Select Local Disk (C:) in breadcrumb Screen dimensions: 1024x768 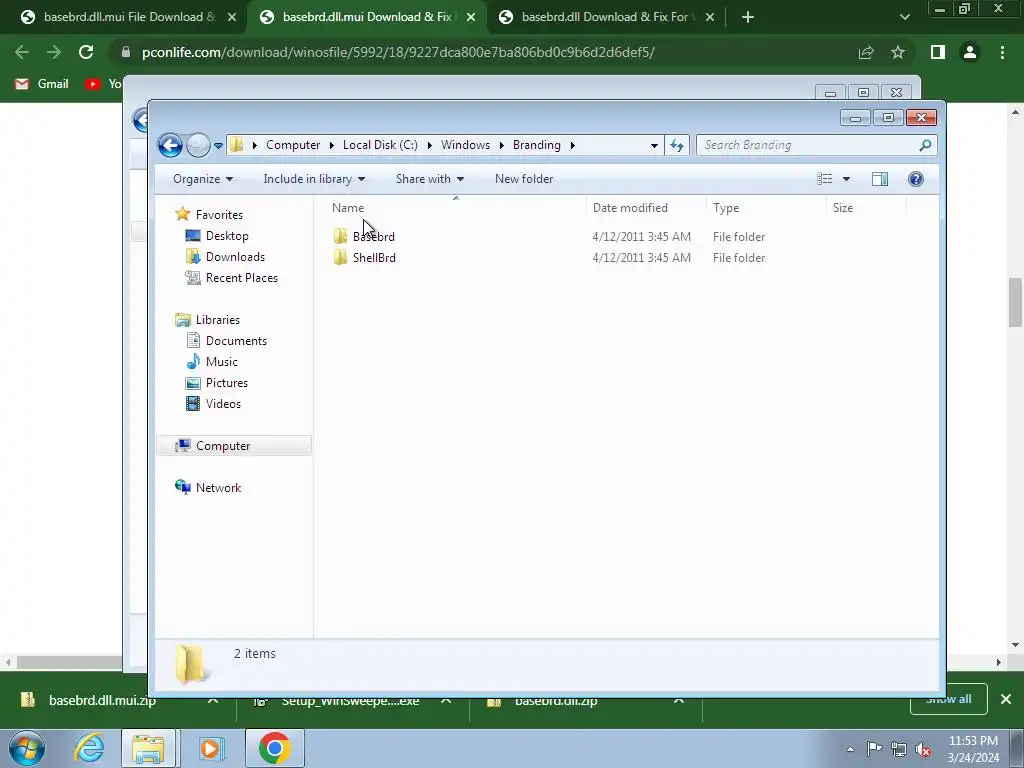(380, 145)
